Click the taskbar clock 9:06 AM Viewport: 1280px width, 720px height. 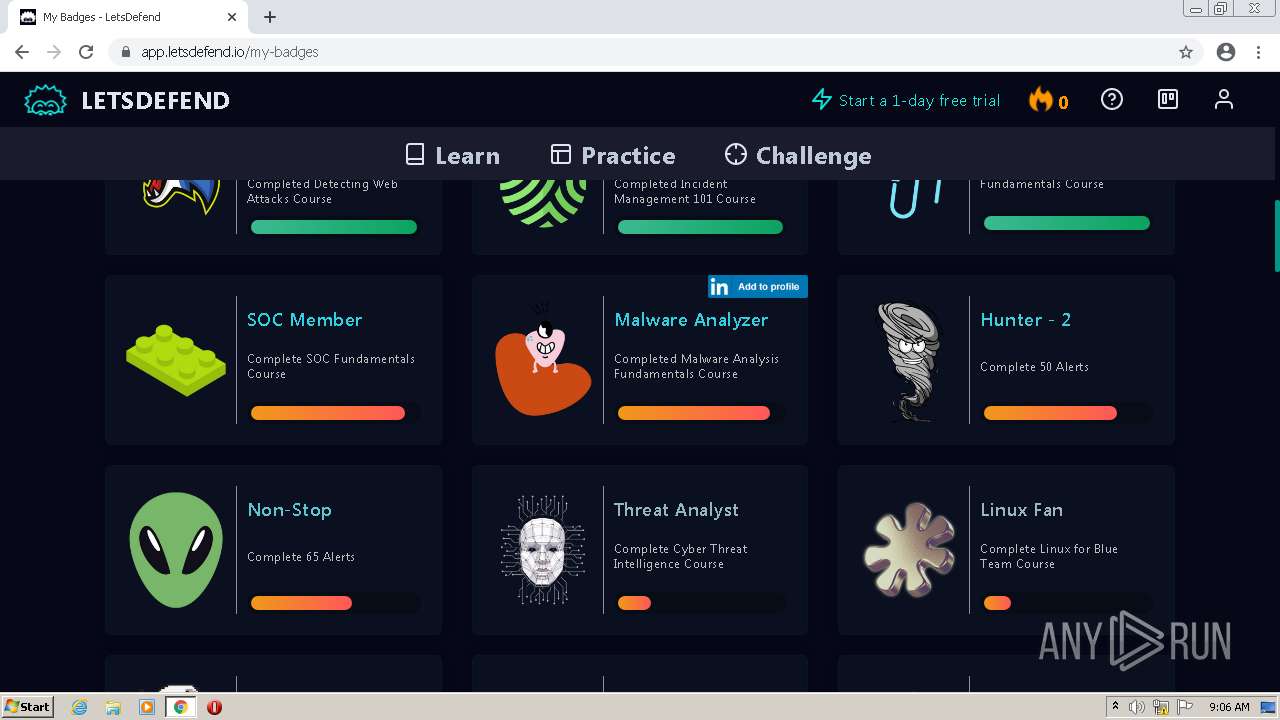pos(1229,707)
